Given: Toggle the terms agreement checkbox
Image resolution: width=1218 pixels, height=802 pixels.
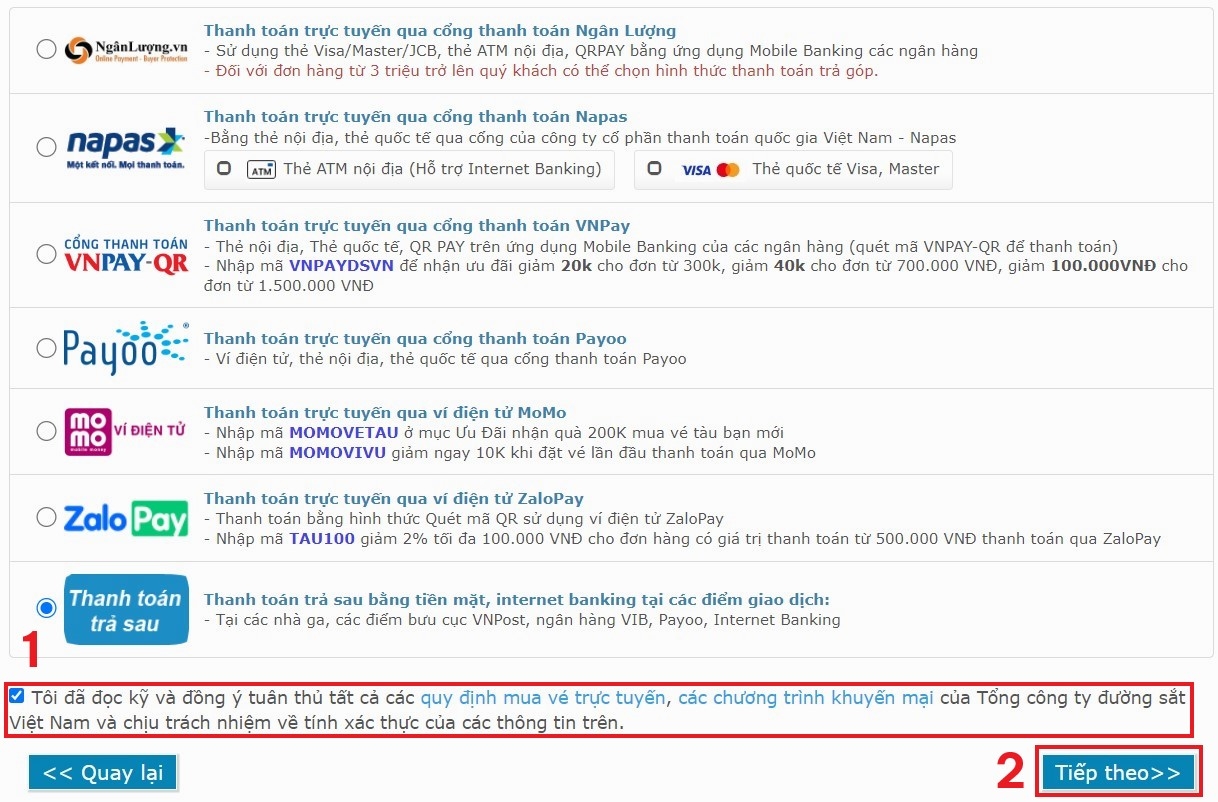Looking at the screenshot, I should [x=17, y=696].
